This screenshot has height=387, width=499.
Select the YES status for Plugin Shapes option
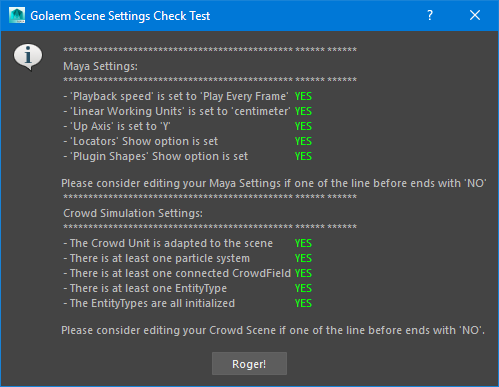tap(303, 156)
